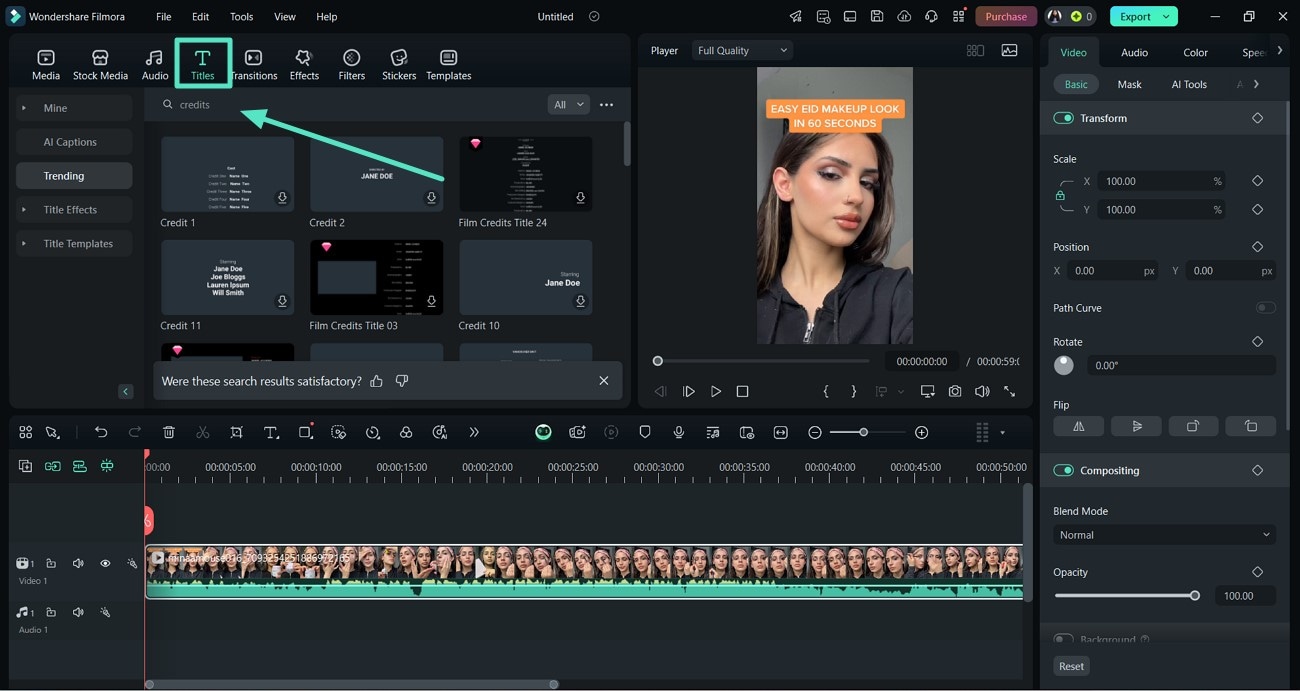
Task: Click the Reset button
Action: (x=1071, y=666)
